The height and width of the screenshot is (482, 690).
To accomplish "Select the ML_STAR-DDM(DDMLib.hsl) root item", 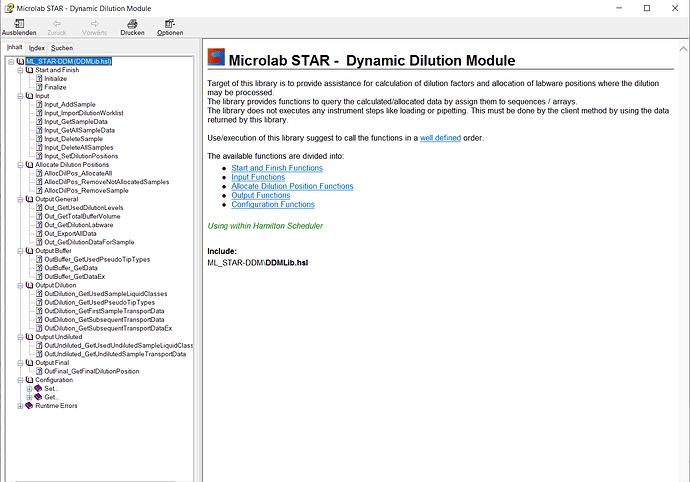I will click(69, 62).
